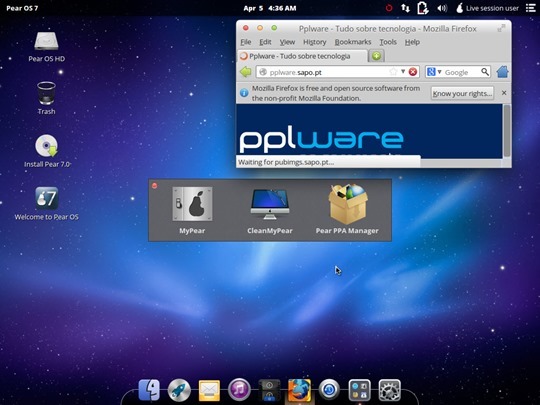Click the Firefox window fullscreen arrows icon
The width and height of the screenshot is (540, 405).
tap(501, 28)
